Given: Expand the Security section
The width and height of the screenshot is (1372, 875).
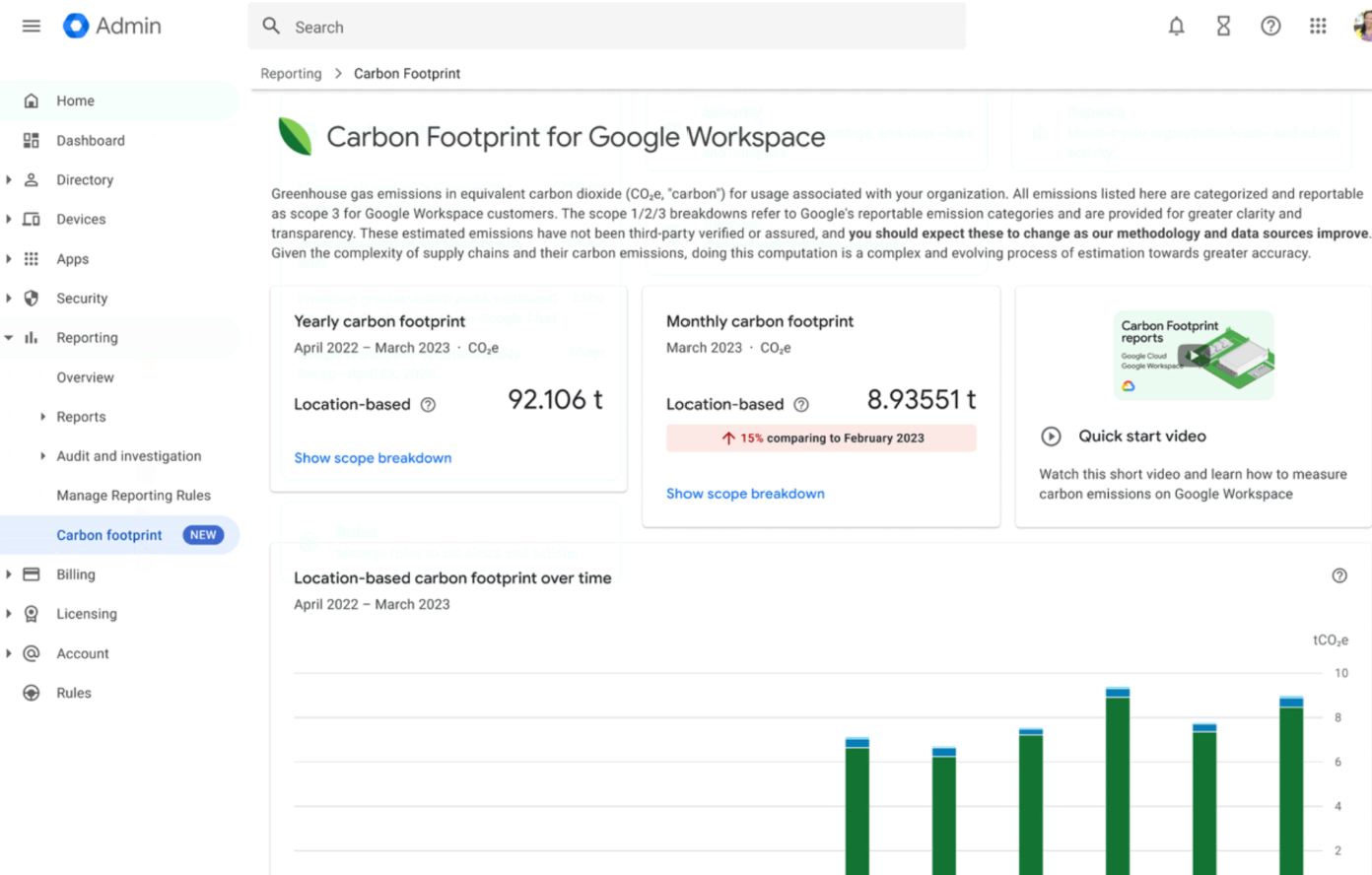Looking at the screenshot, I should point(9,298).
